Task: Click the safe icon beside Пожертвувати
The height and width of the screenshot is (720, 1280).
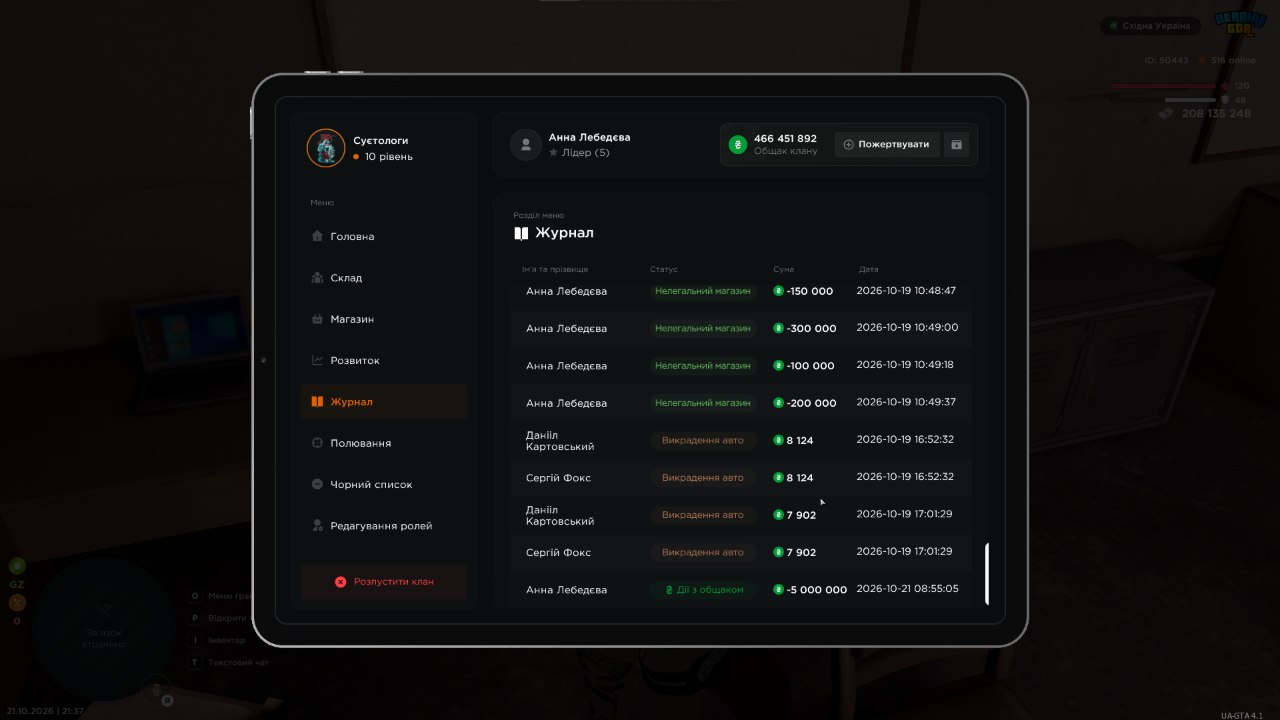Action: (956, 145)
